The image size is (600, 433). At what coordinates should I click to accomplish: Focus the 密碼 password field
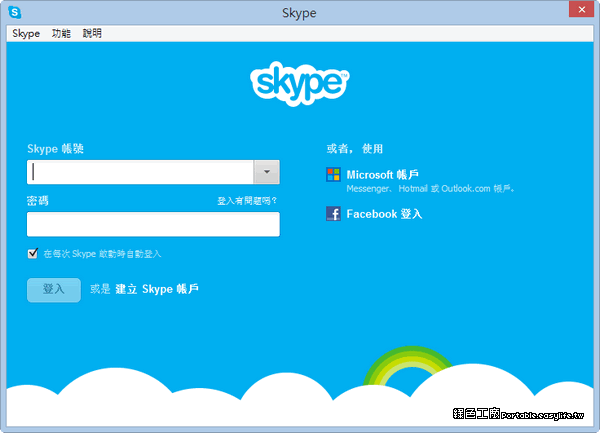pyautogui.click(x=153, y=224)
